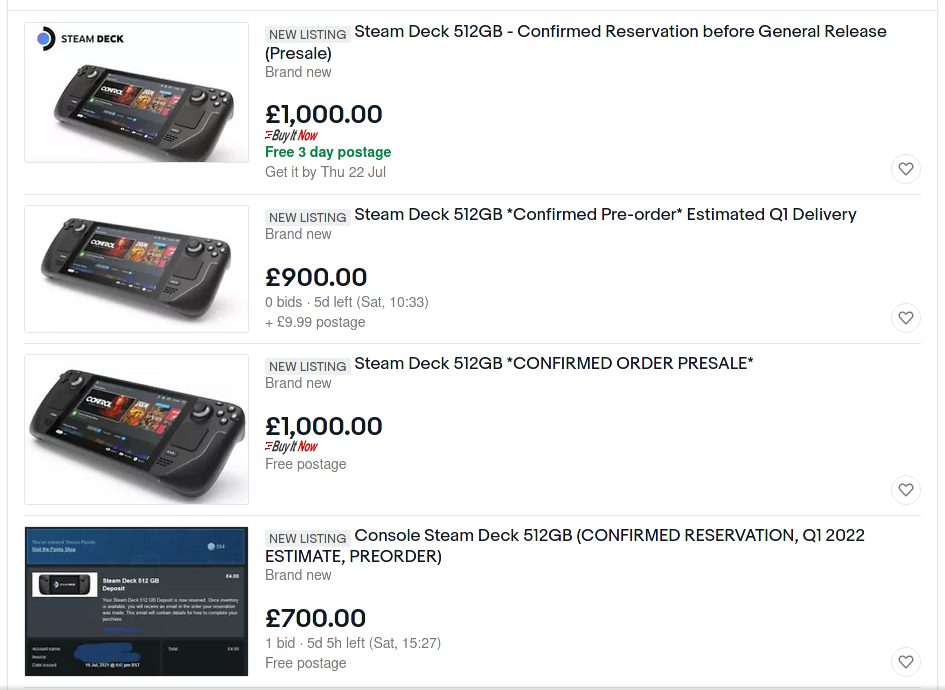Click thumbnail of the £900 auction listing
Screen dimensions: 945x690
(x=136, y=268)
